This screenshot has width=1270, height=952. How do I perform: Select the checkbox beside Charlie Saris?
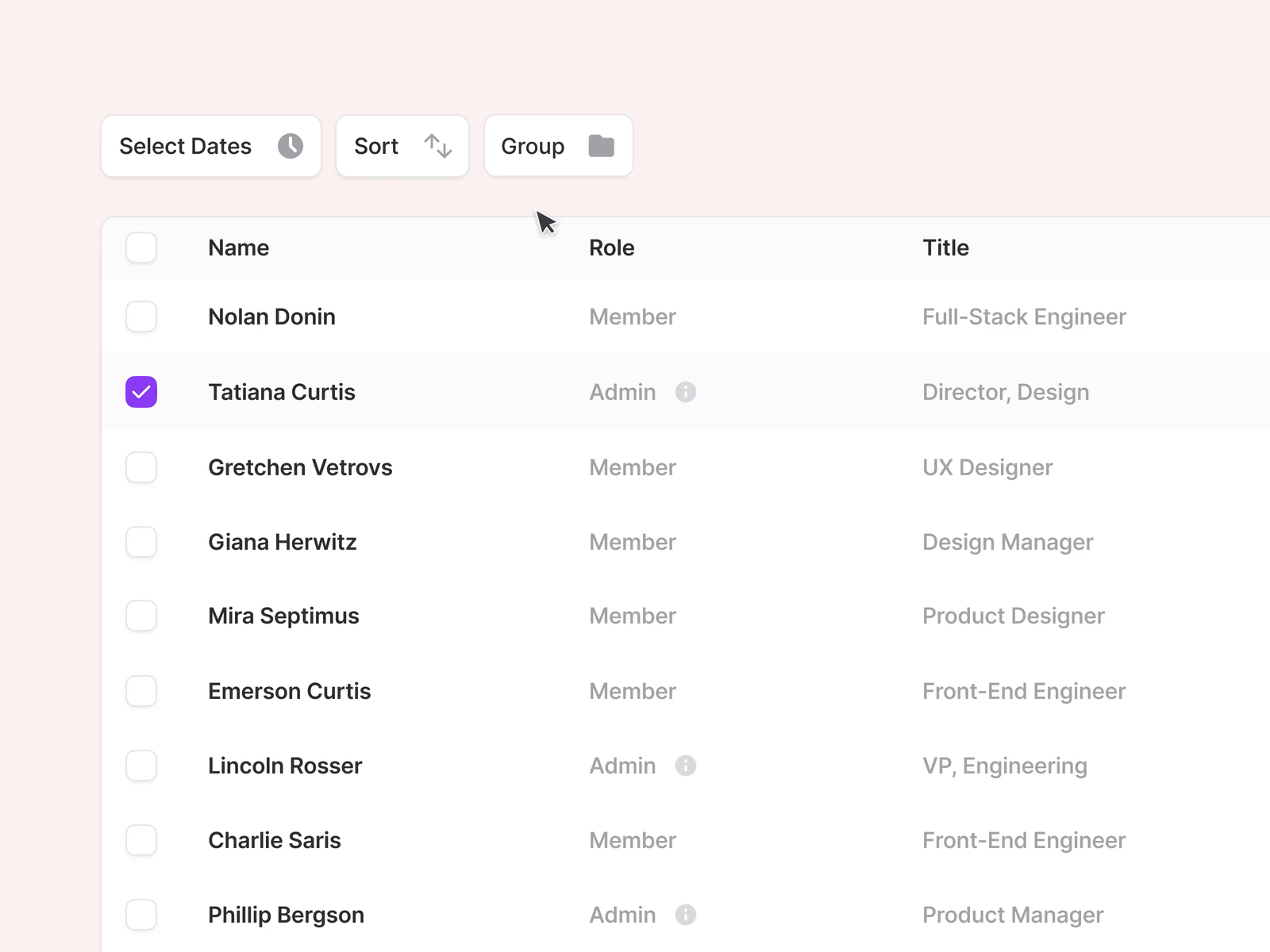point(140,840)
